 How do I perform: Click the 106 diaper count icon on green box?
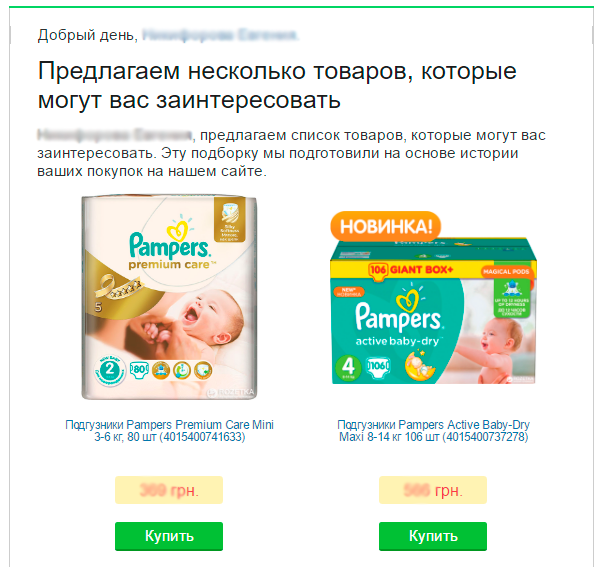[x=378, y=366]
